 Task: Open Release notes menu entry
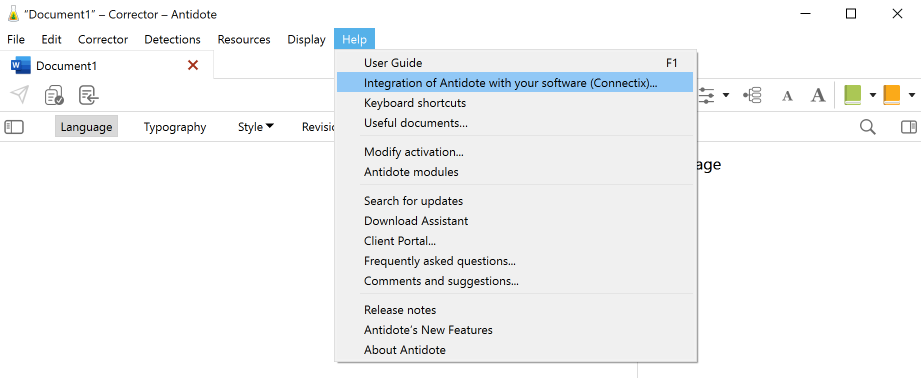[x=515, y=309]
